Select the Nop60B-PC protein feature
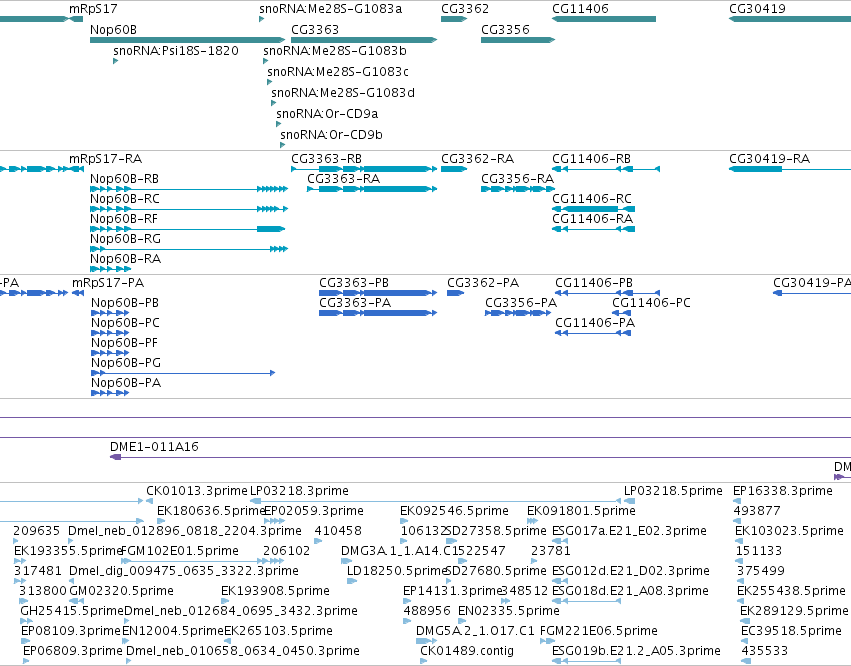Screen dimensions: 851x666 (x=110, y=333)
